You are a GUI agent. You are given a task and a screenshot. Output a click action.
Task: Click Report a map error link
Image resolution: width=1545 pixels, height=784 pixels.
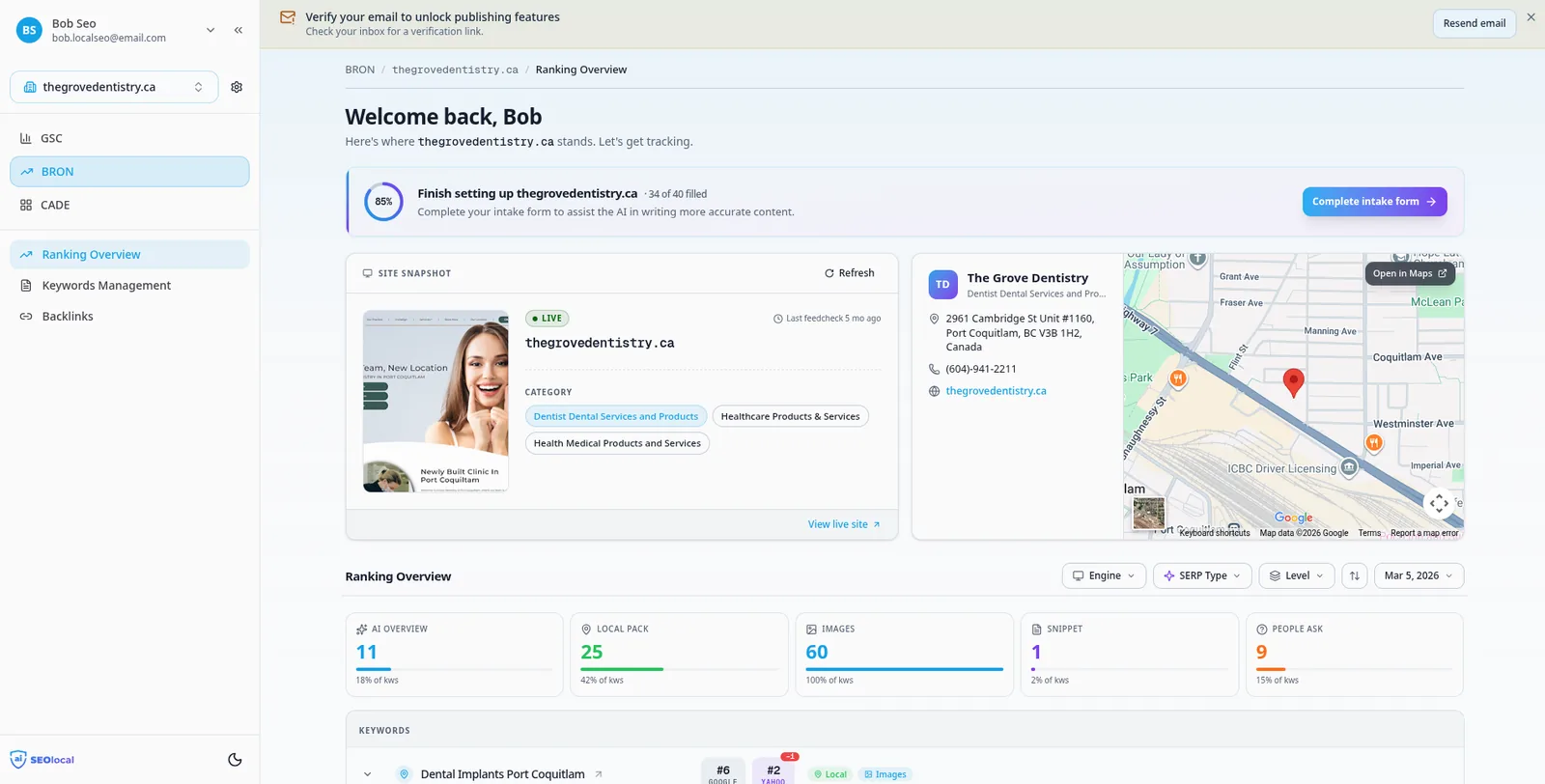(x=1424, y=533)
